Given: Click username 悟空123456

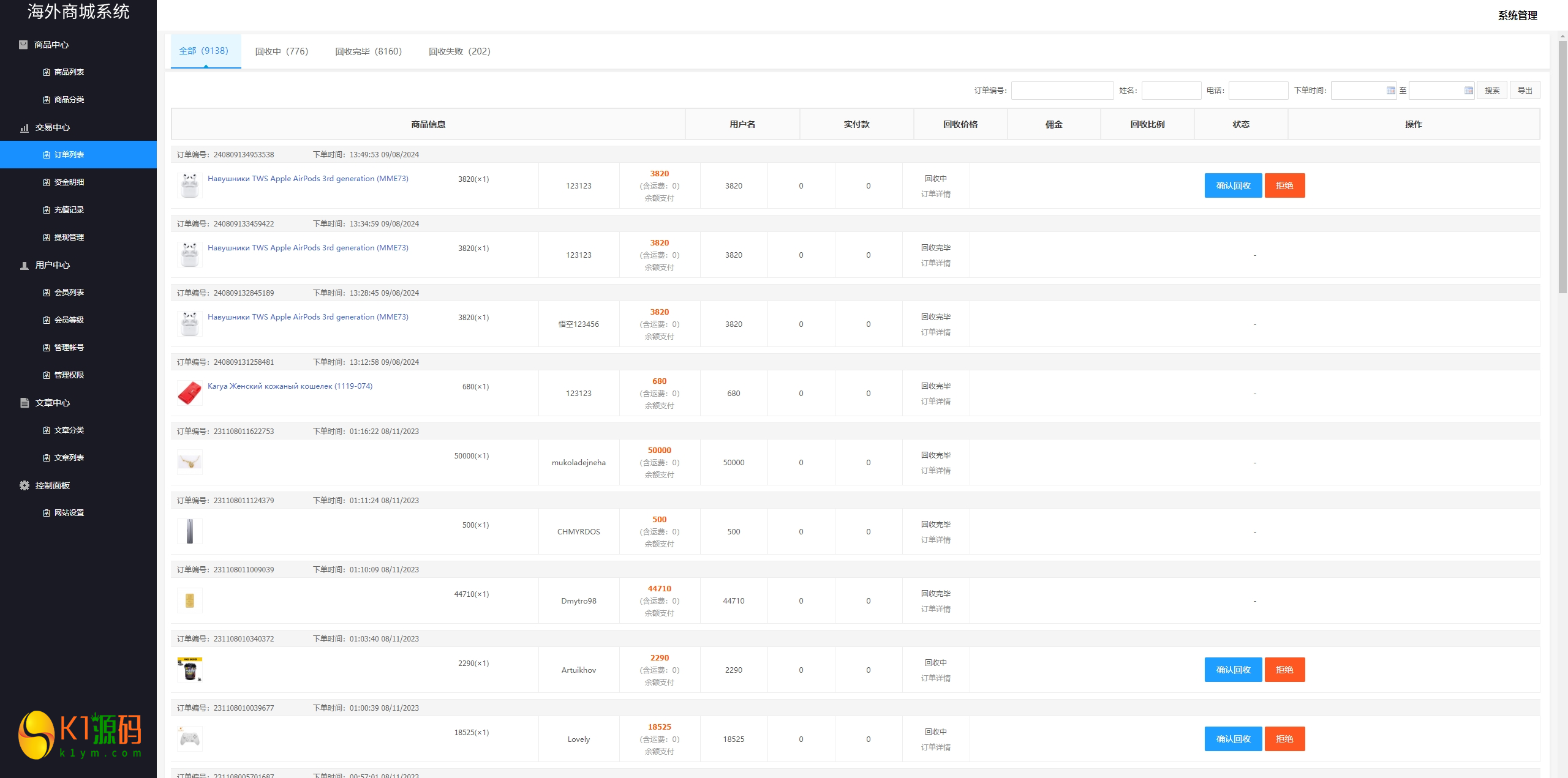Looking at the screenshot, I should (x=579, y=324).
